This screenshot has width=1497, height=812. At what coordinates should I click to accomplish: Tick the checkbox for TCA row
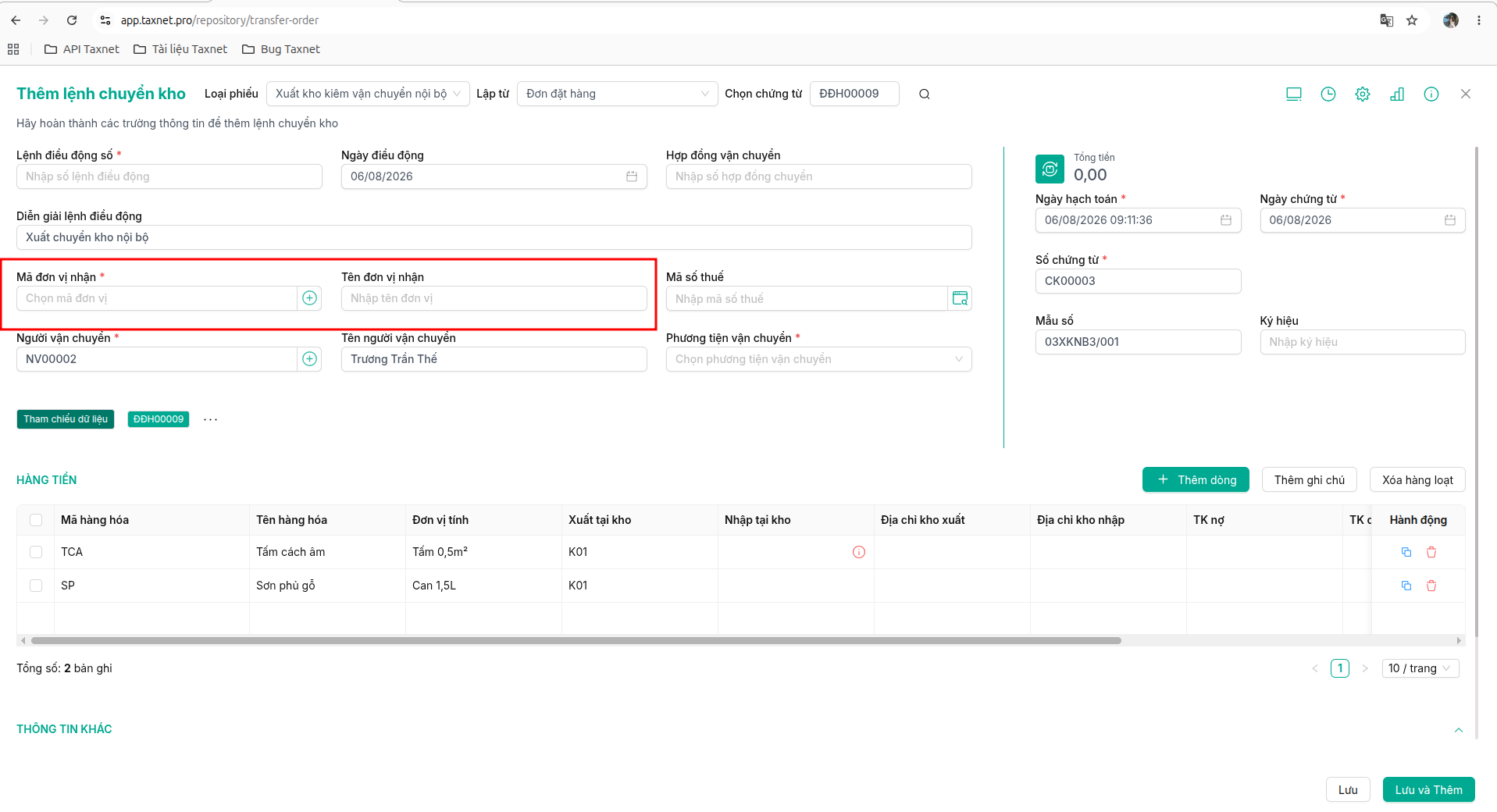pyautogui.click(x=36, y=552)
